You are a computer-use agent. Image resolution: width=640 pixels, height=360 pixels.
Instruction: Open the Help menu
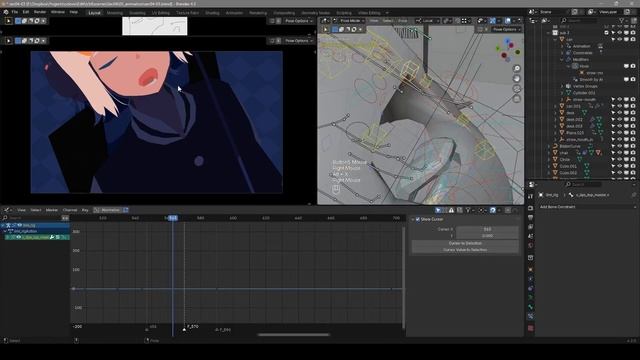click(74, 12)
